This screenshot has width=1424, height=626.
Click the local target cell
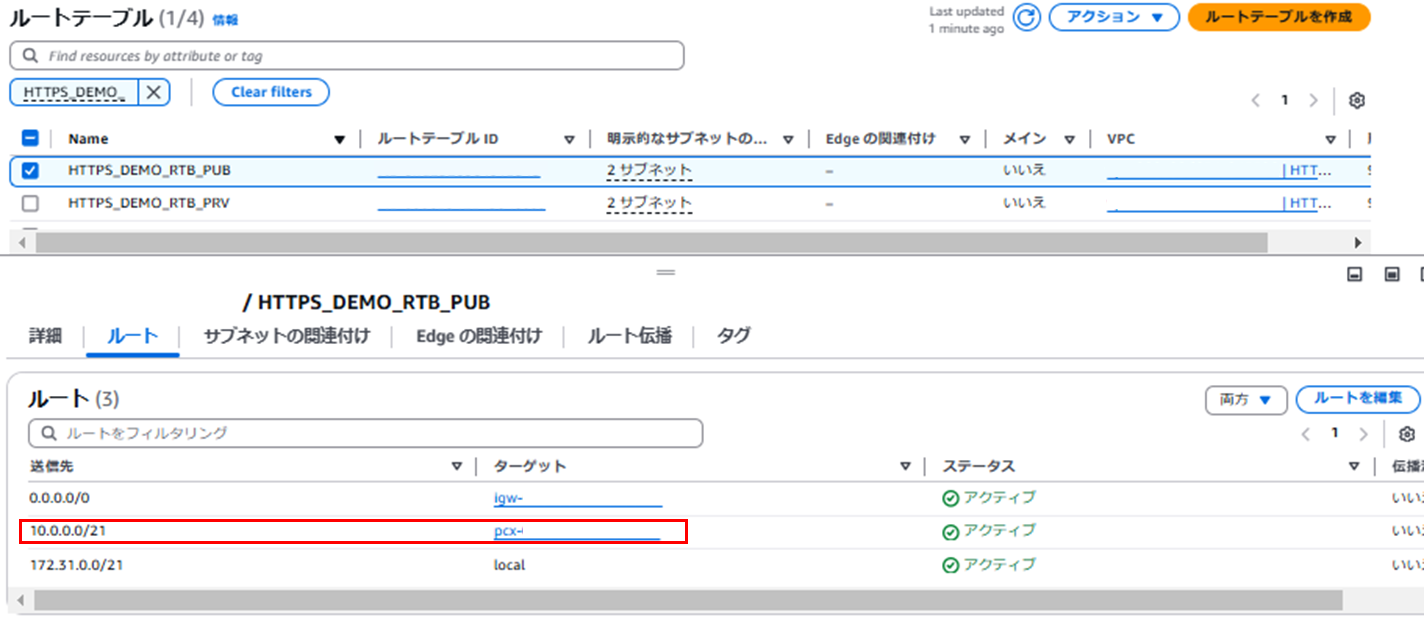coord(509,565)
